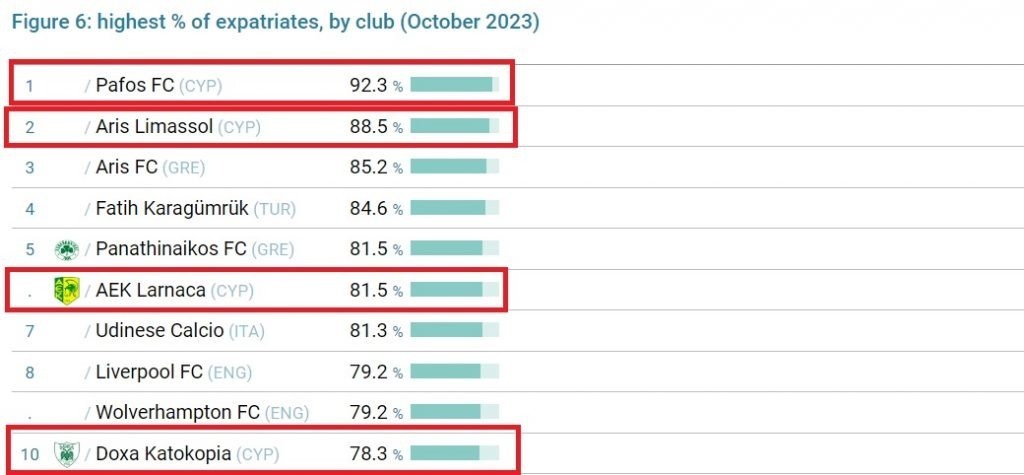Image resolution: width=1024 pixels, height=475 pixels.
Task: Click Wolverhampton FC club name
Action: [x=178, y=412]
